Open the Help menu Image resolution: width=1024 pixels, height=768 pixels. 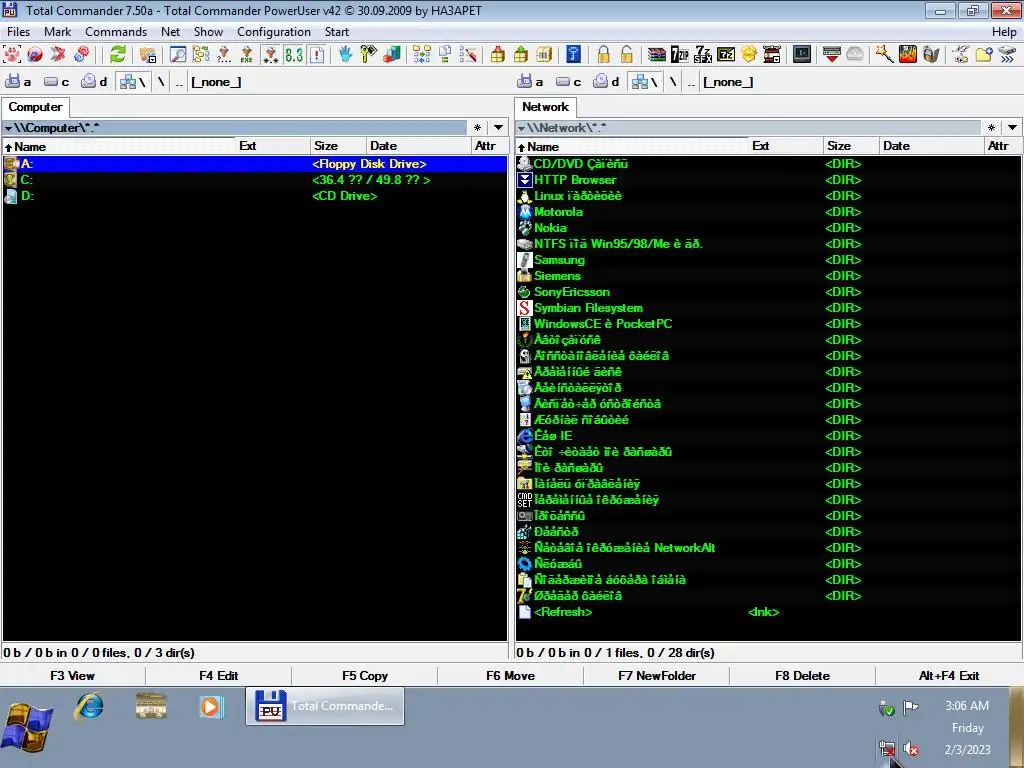point(1004,31)
